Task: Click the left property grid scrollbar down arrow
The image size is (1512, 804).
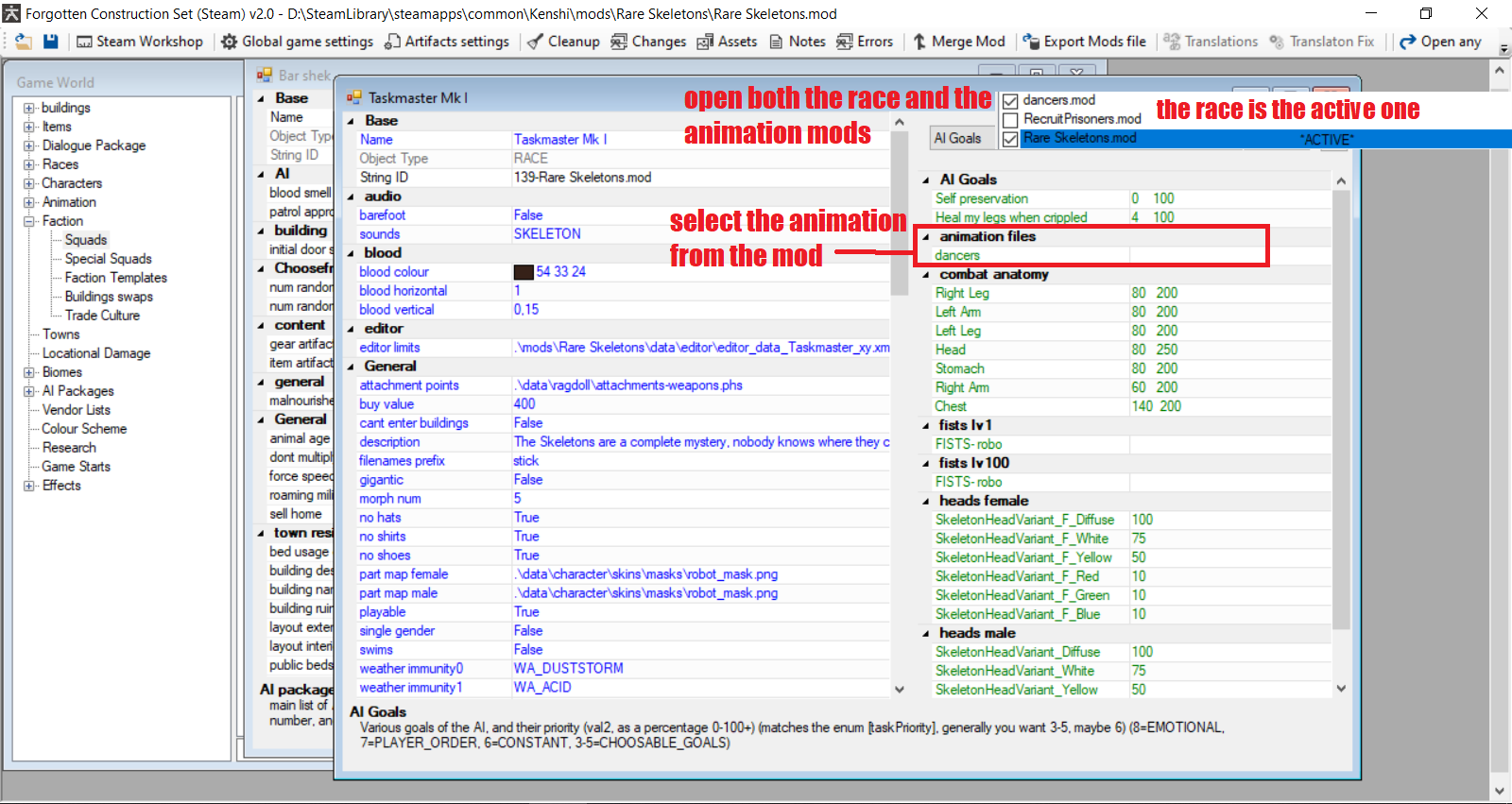Action: coord(900,690)
